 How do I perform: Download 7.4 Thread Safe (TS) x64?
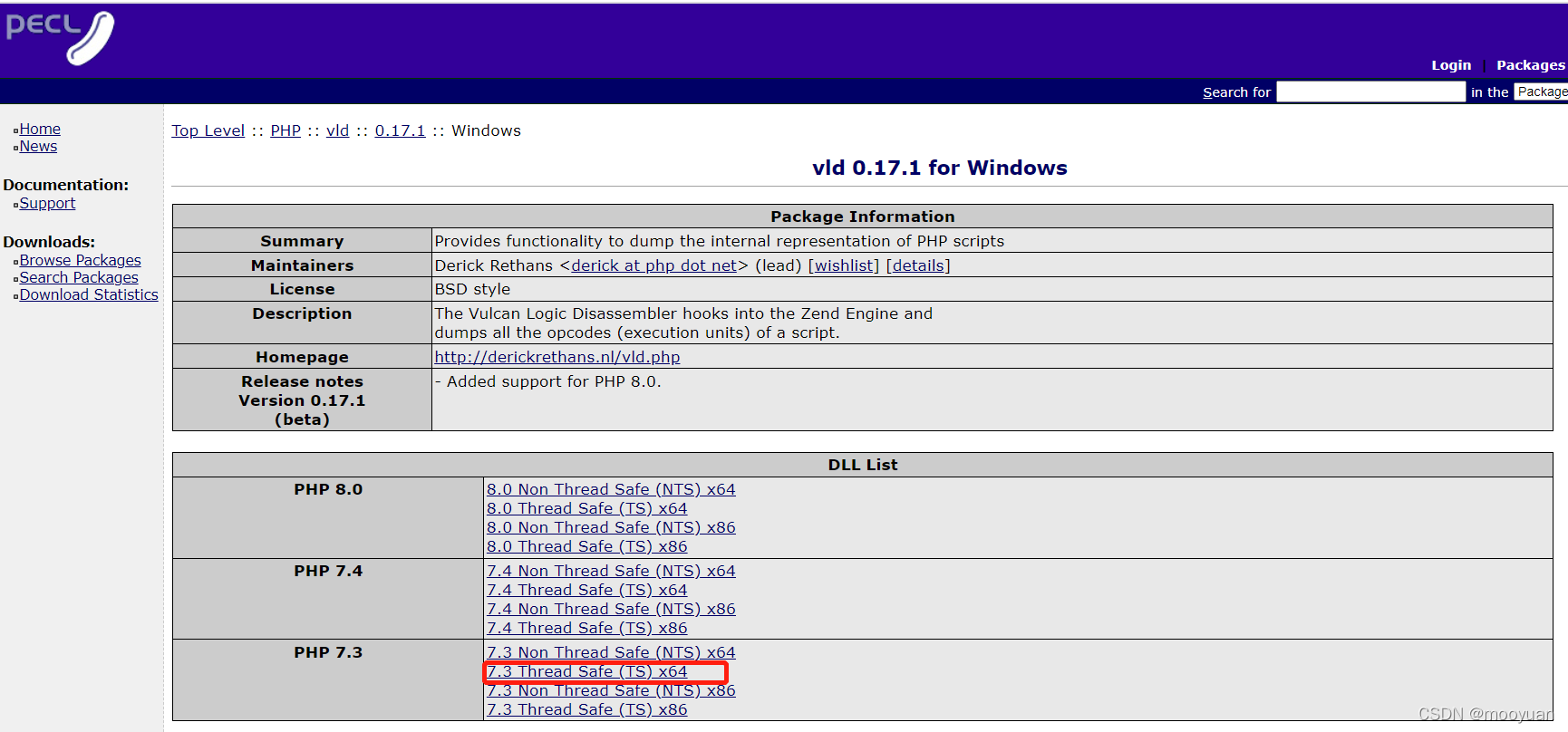pyautogui.click(x=587, y=590)
